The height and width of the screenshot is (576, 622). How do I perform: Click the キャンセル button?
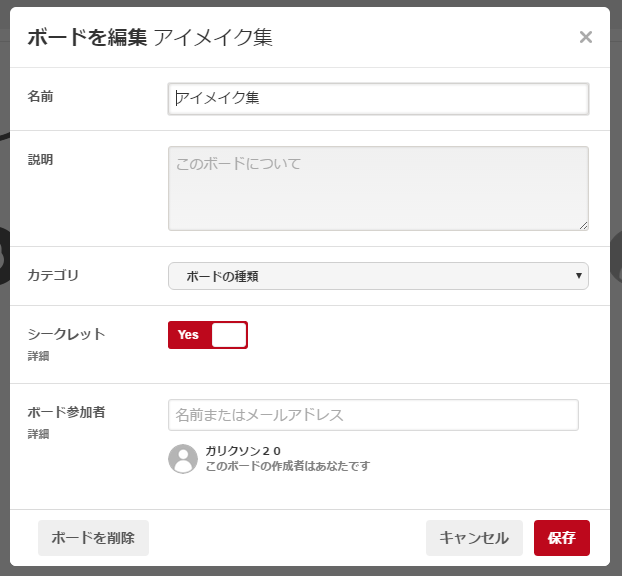pos(474,538)
